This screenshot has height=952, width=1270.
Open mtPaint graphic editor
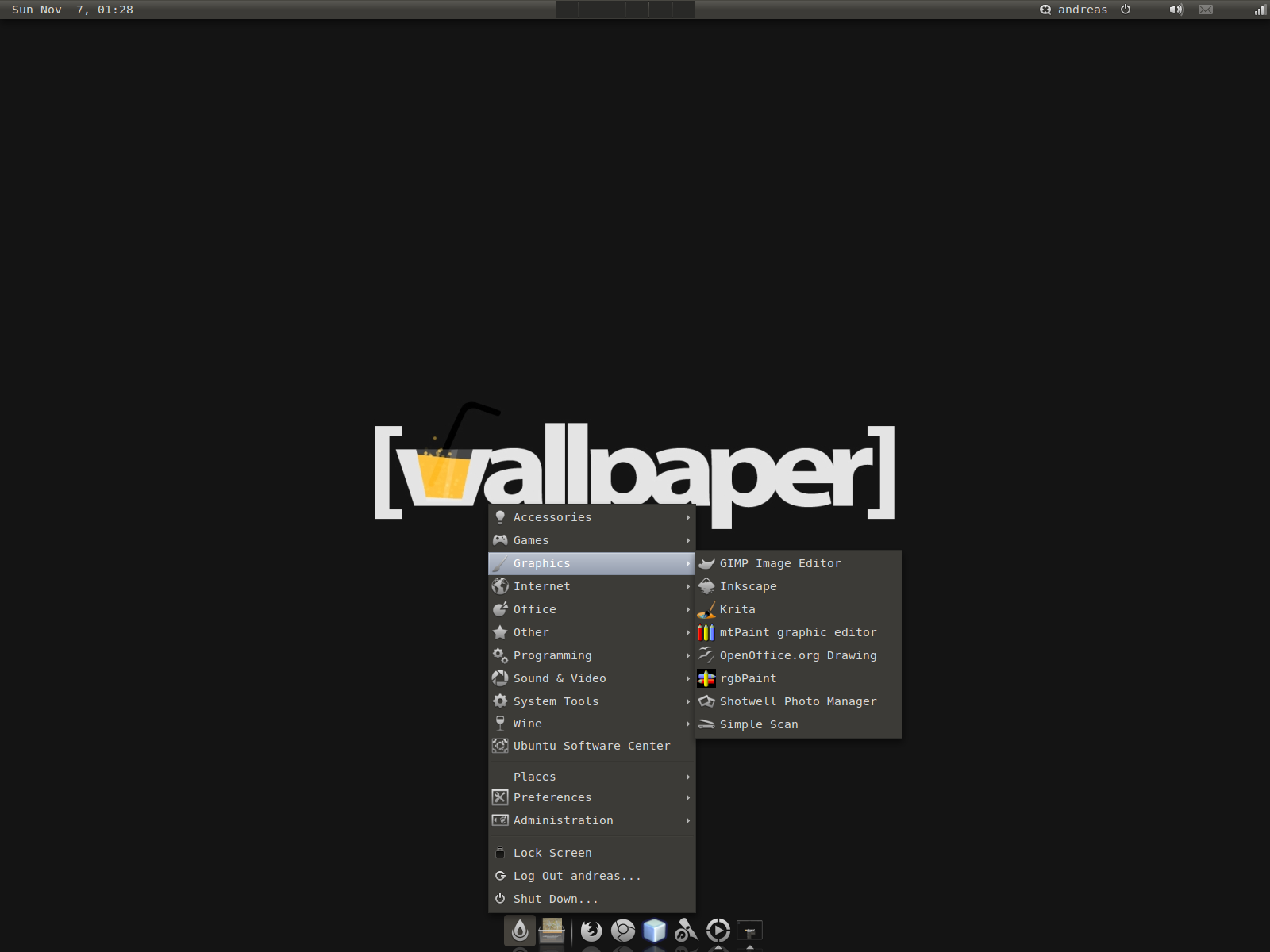[799, 632]
